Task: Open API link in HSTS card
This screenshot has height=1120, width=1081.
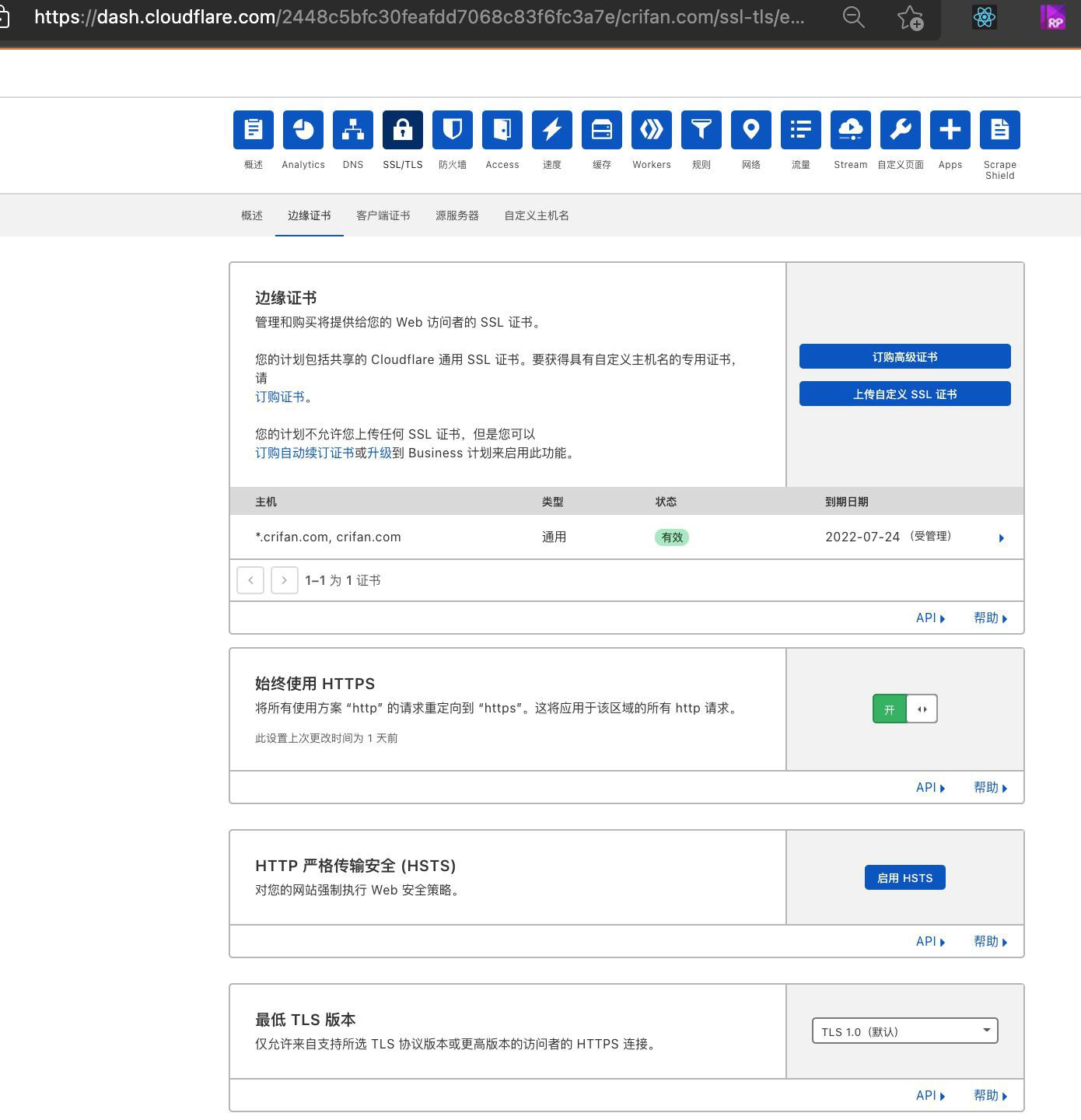Action: pos(931,941)
